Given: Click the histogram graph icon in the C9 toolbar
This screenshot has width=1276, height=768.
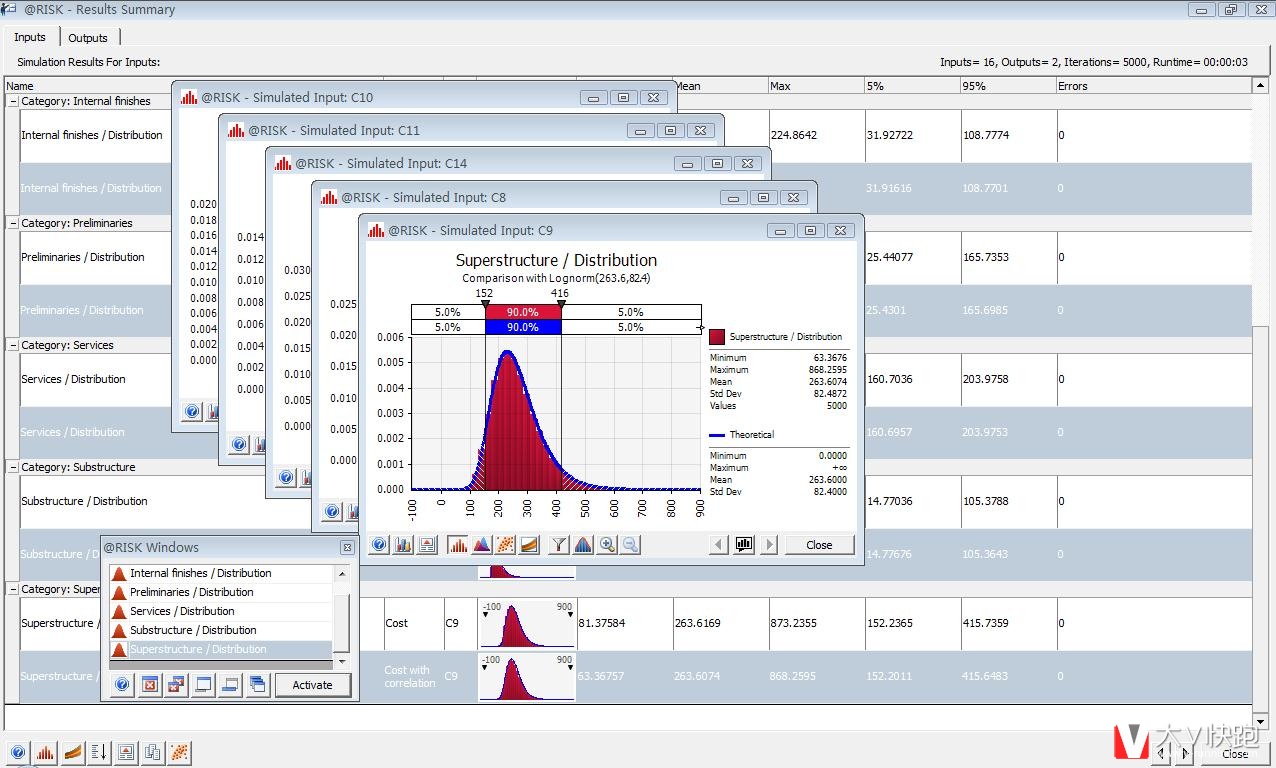Looking at the screenshot, I should [x=457, y=545].
